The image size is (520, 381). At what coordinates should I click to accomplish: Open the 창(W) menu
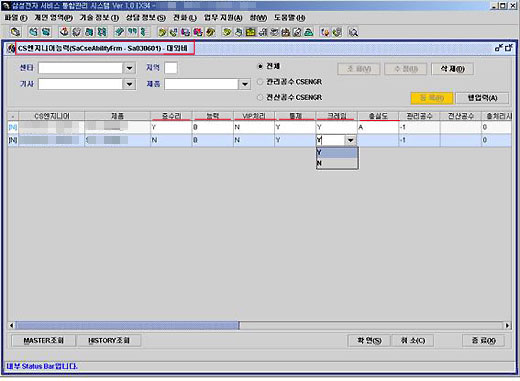click(258, 18)
